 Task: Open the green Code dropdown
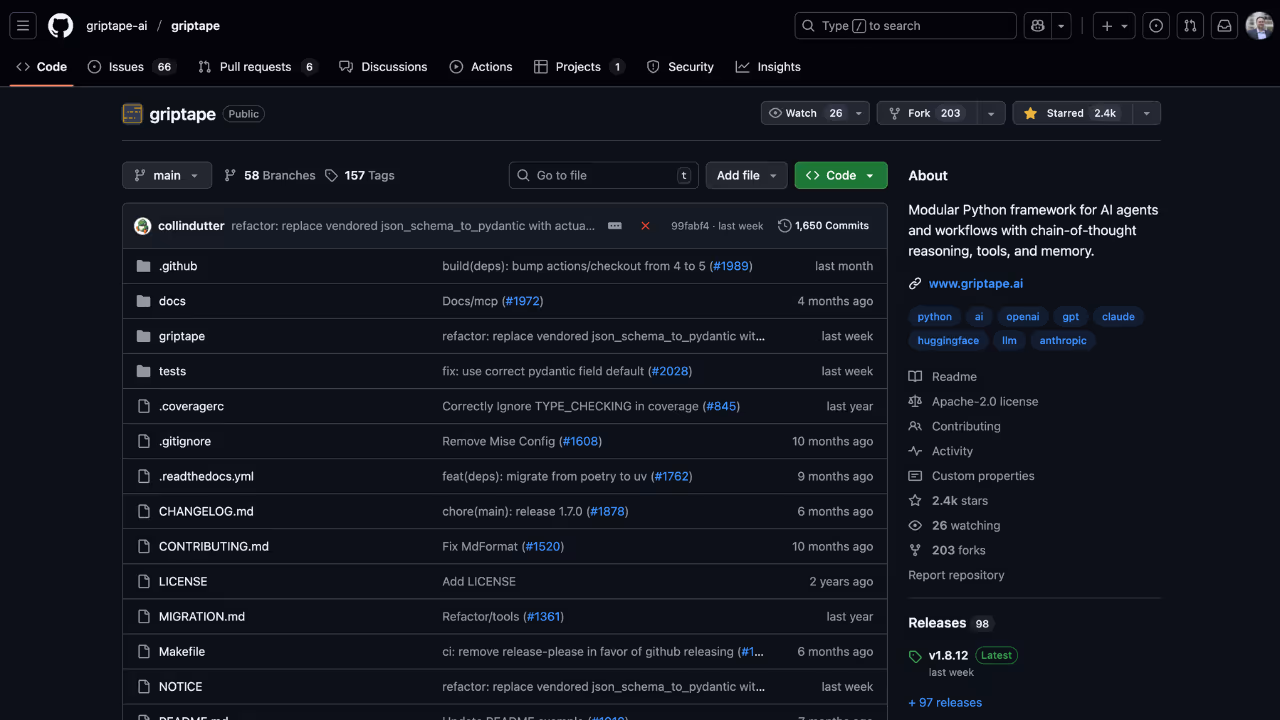click(840, 175)
